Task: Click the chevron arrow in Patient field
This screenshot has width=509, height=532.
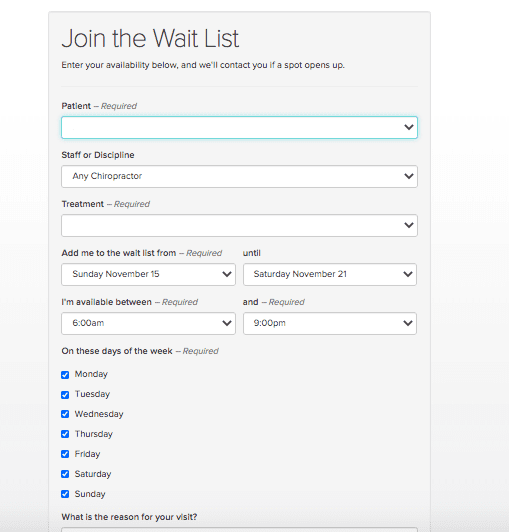Action: pos(409,127)
